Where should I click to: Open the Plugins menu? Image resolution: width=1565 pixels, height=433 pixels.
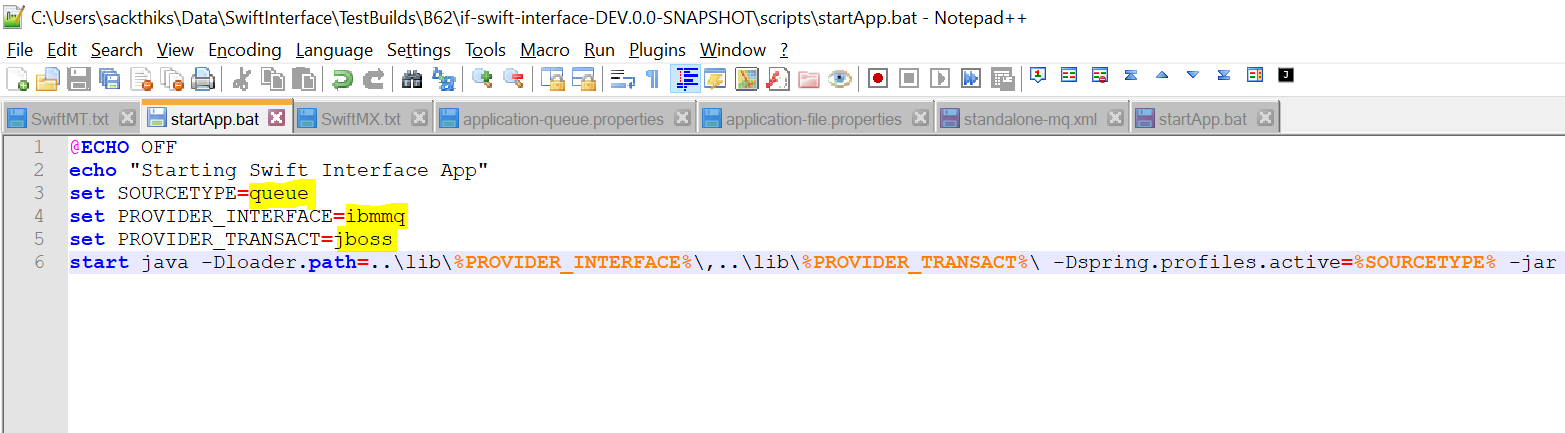(x=657, y=50)
